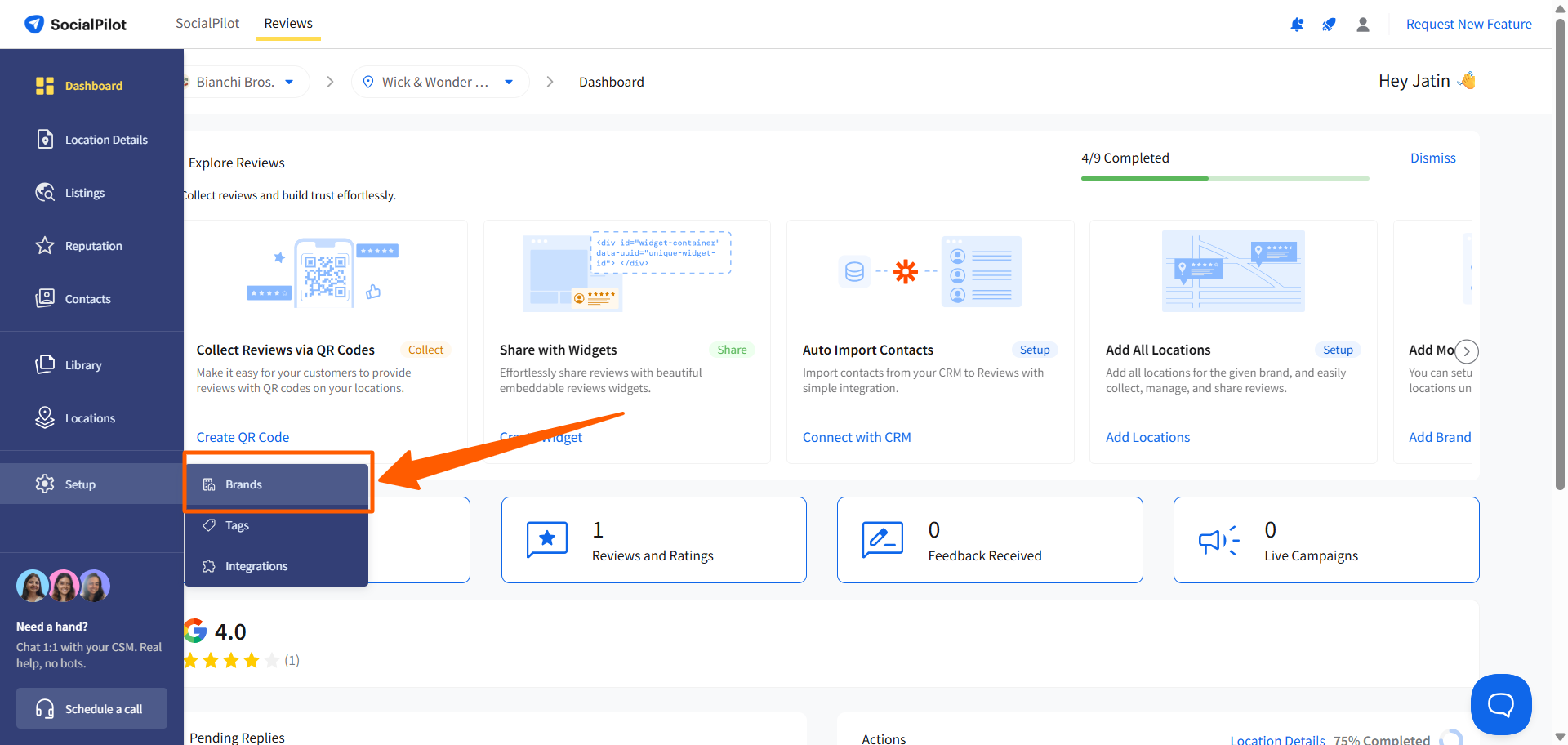Click the Connect with CRM link

click(857, 437)
